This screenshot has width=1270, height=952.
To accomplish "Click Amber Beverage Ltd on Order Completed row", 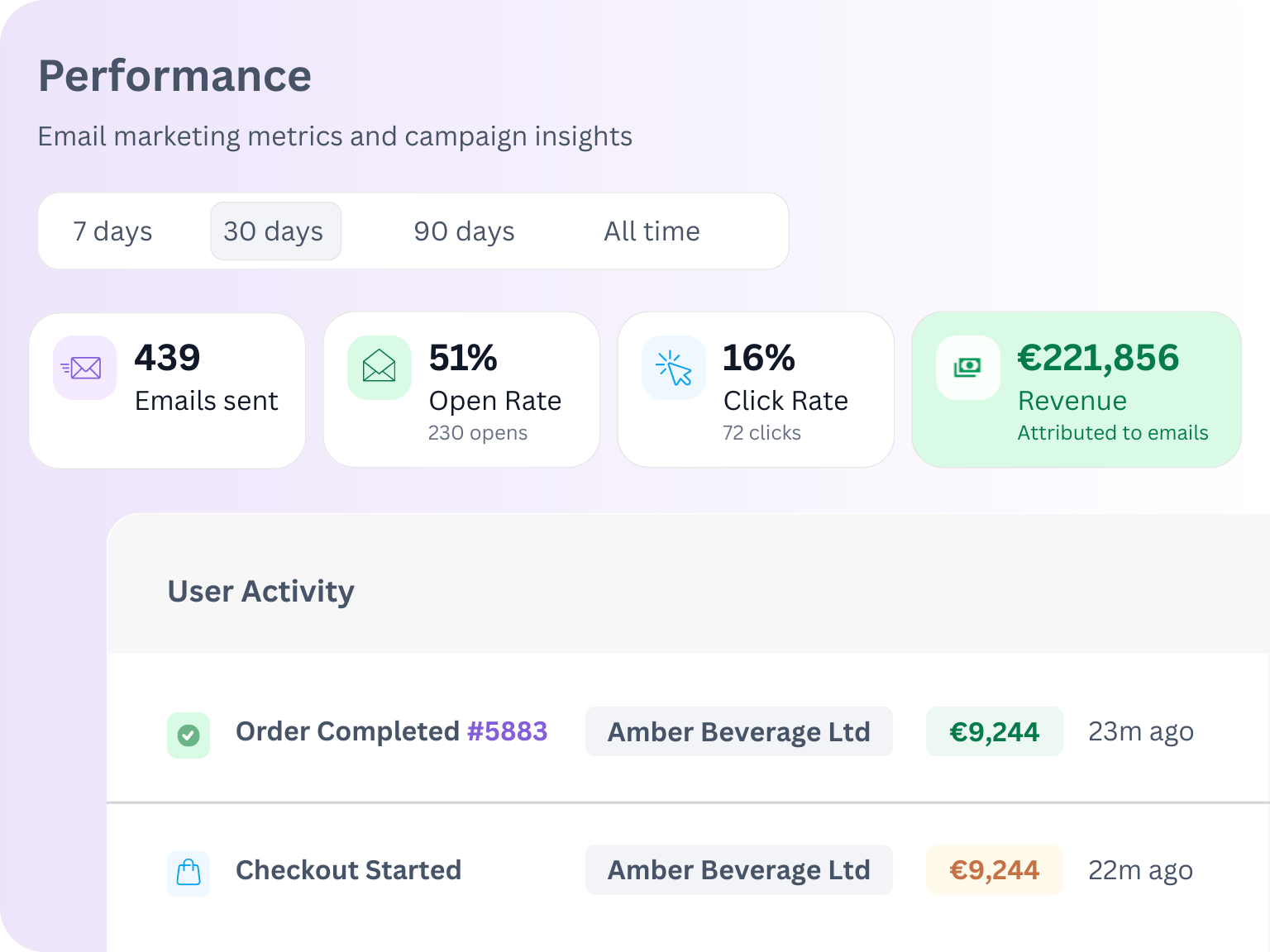I will coord(738,731).
